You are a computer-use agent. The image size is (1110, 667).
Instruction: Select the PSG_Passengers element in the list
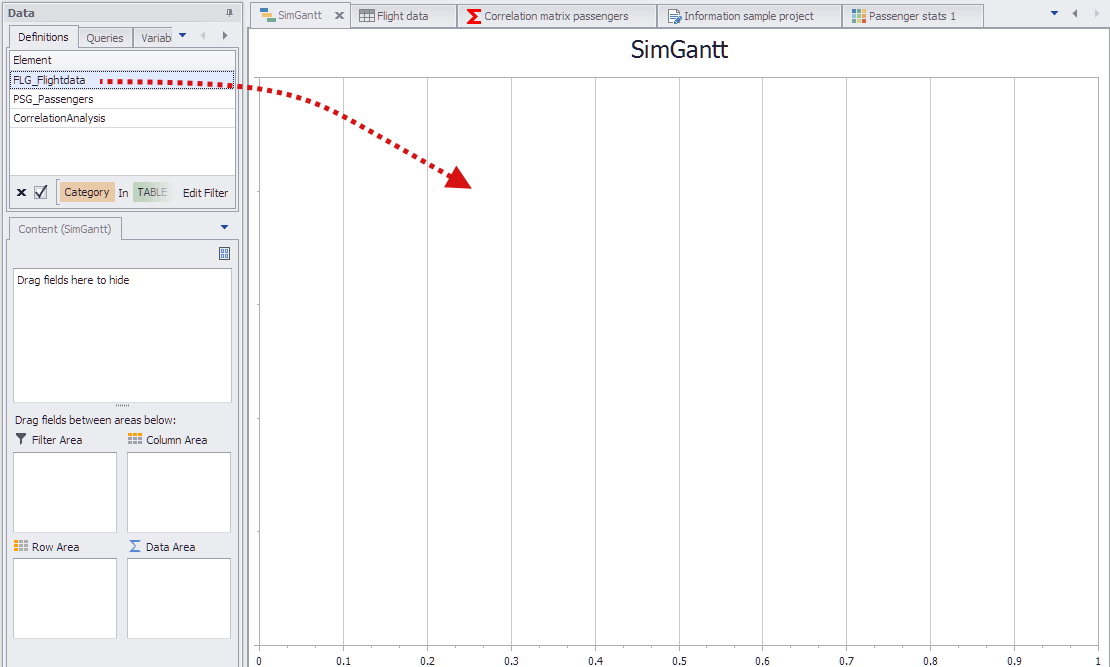pos(55,98)
